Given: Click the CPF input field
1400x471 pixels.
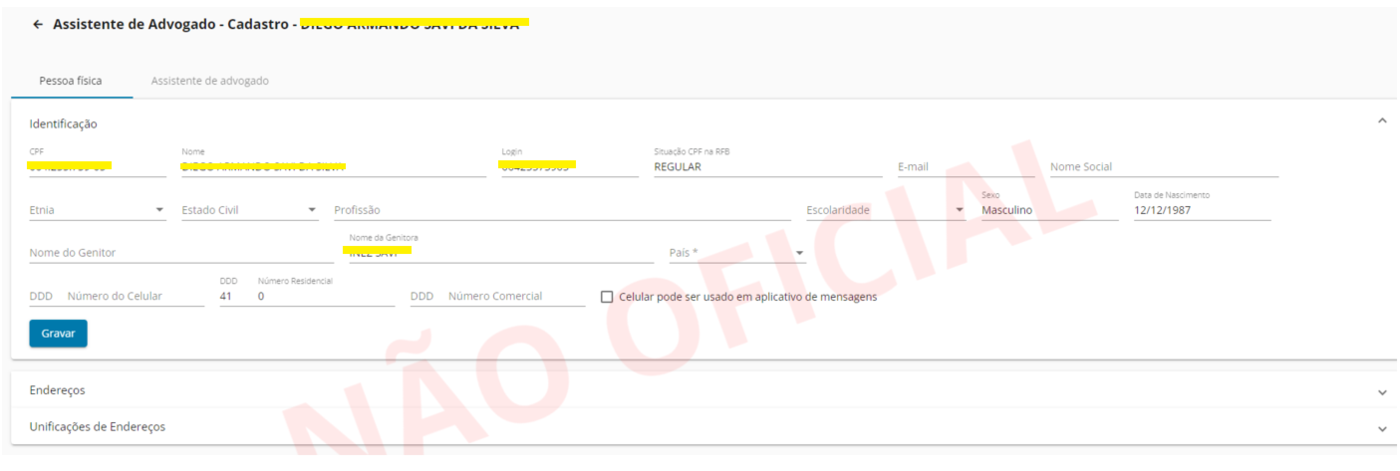Looking at the screenshot, I should pyautogui.click(x=98, y=166).
